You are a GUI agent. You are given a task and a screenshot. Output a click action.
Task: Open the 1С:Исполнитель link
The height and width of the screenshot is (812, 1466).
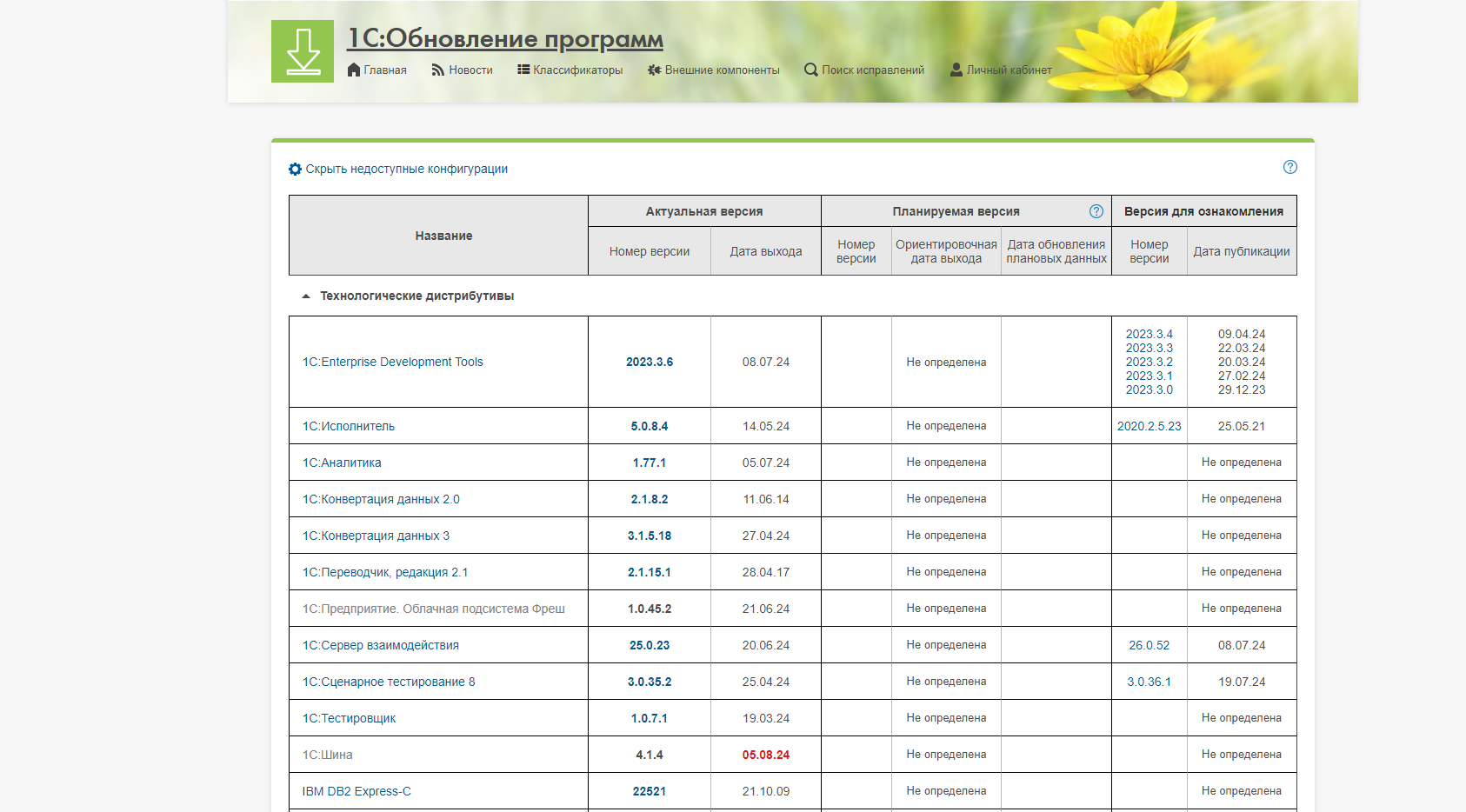pos(349,426)
